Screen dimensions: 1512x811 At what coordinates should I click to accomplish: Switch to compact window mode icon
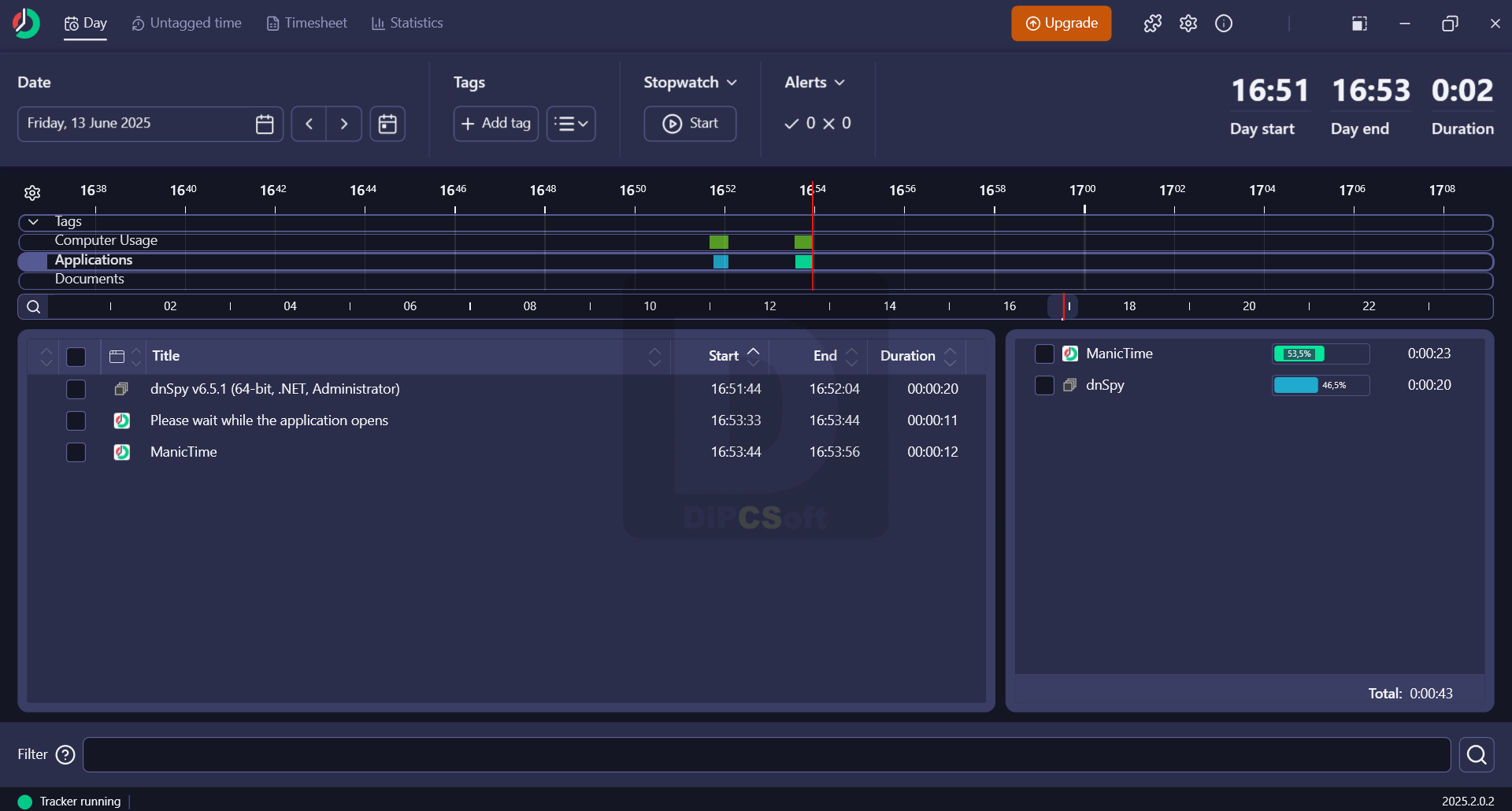point(1359,24)
